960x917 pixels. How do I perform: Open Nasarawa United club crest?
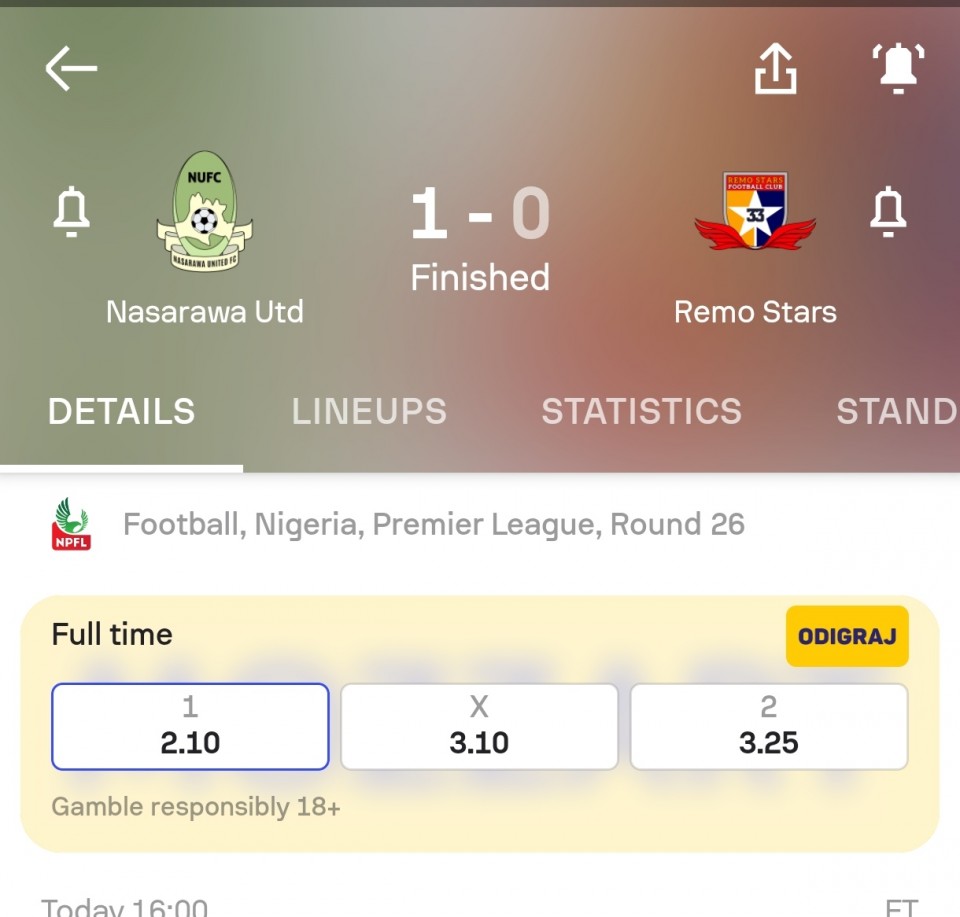204,211
